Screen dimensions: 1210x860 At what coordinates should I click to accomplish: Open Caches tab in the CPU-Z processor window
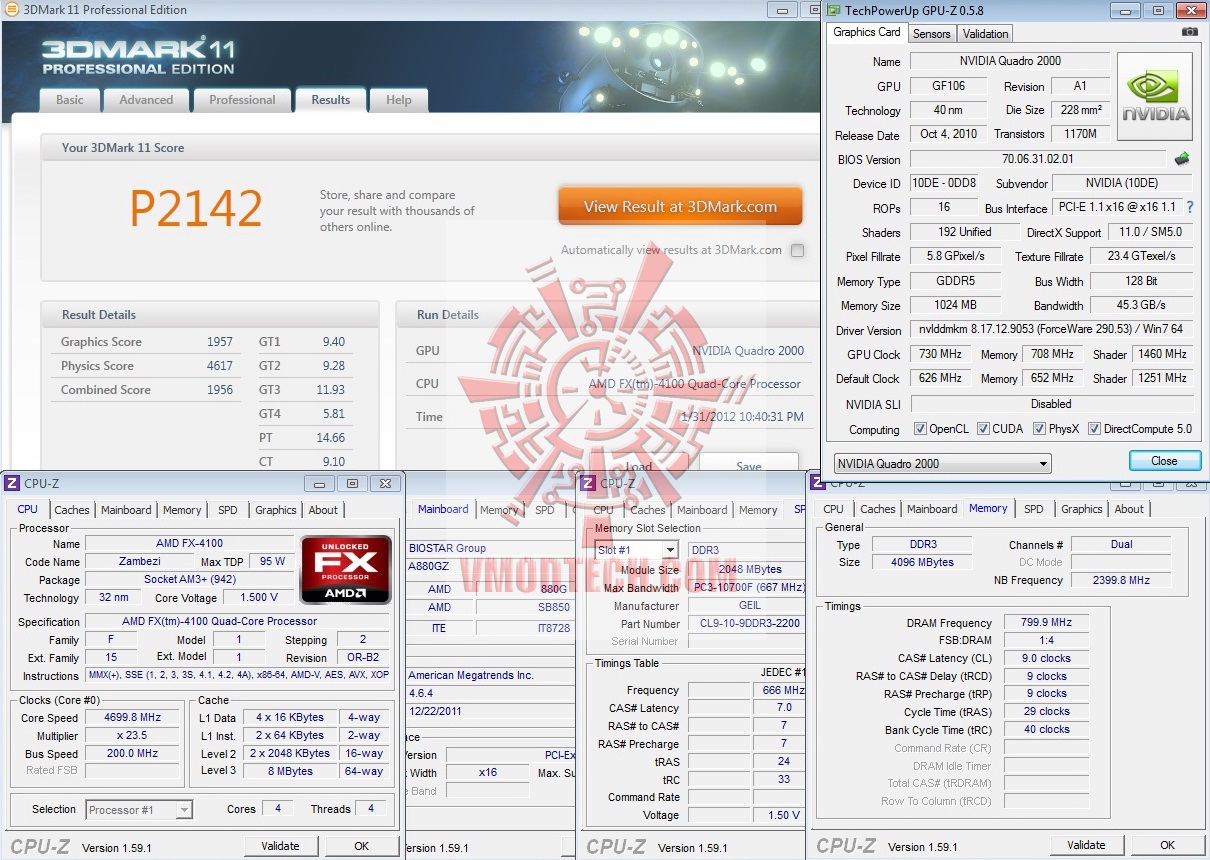pyautogui.click(x=72, y=510)
